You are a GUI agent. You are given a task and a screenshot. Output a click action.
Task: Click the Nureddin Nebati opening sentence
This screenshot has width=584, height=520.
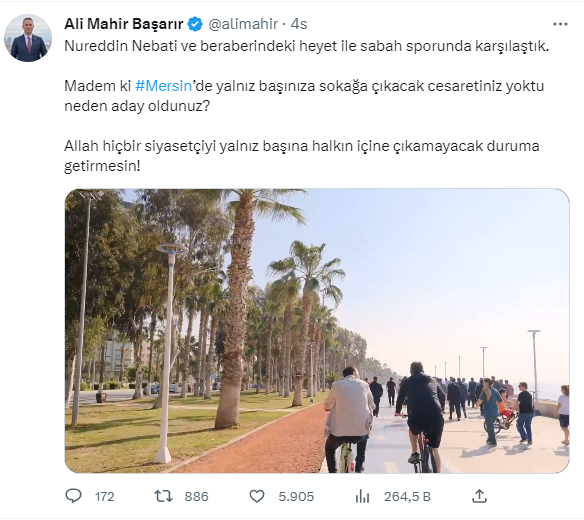307,46
